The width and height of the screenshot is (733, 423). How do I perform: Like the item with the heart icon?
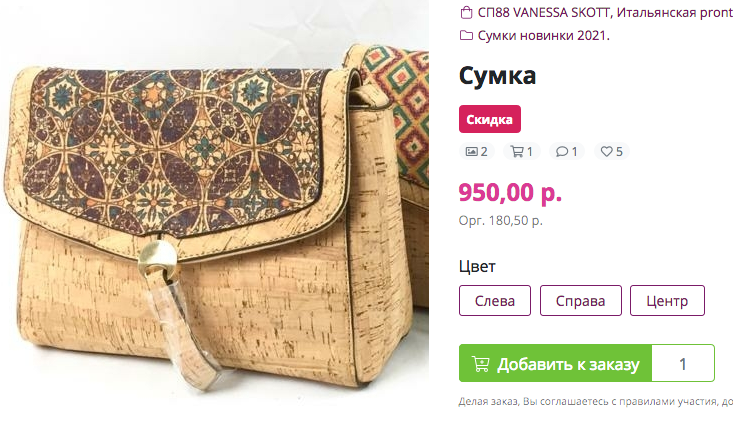coord(606,151)
